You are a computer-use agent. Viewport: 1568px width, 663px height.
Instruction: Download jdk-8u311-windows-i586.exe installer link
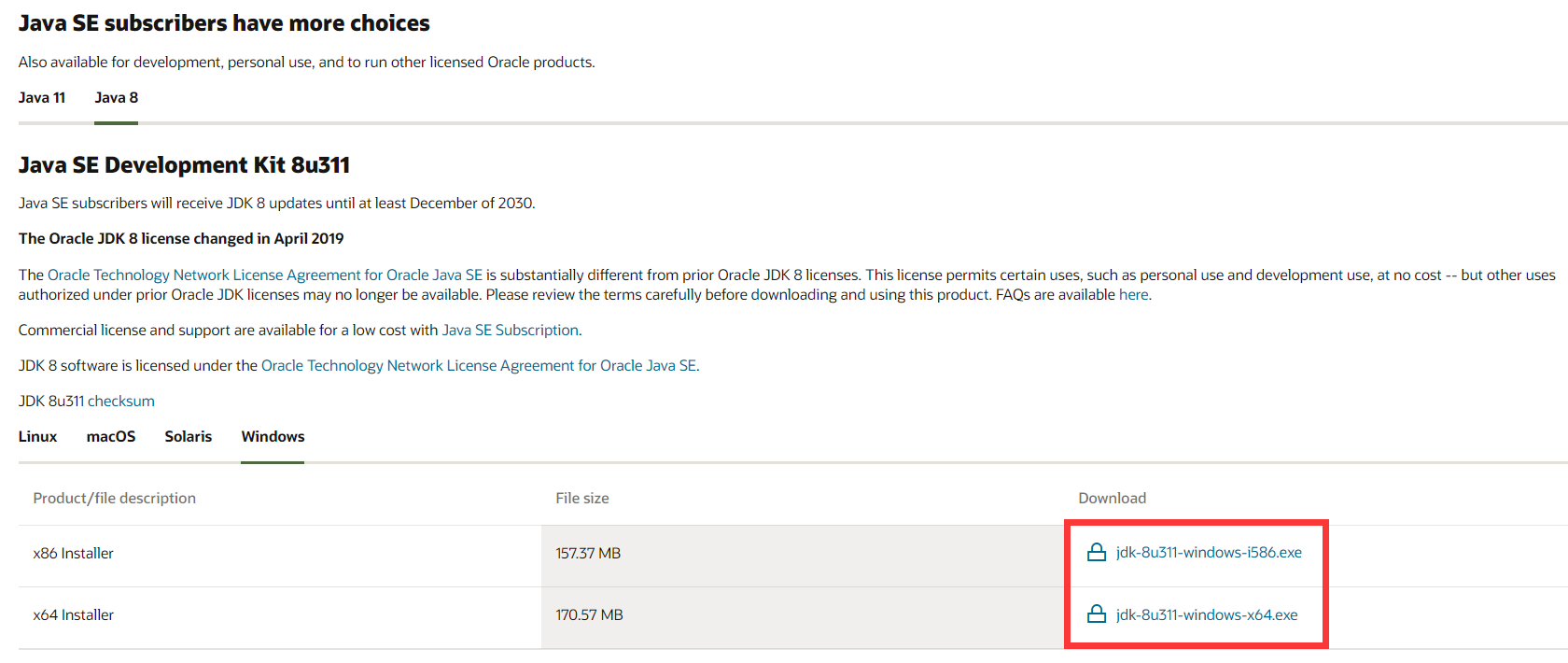pyautogui.click(x=1209, y=553)
